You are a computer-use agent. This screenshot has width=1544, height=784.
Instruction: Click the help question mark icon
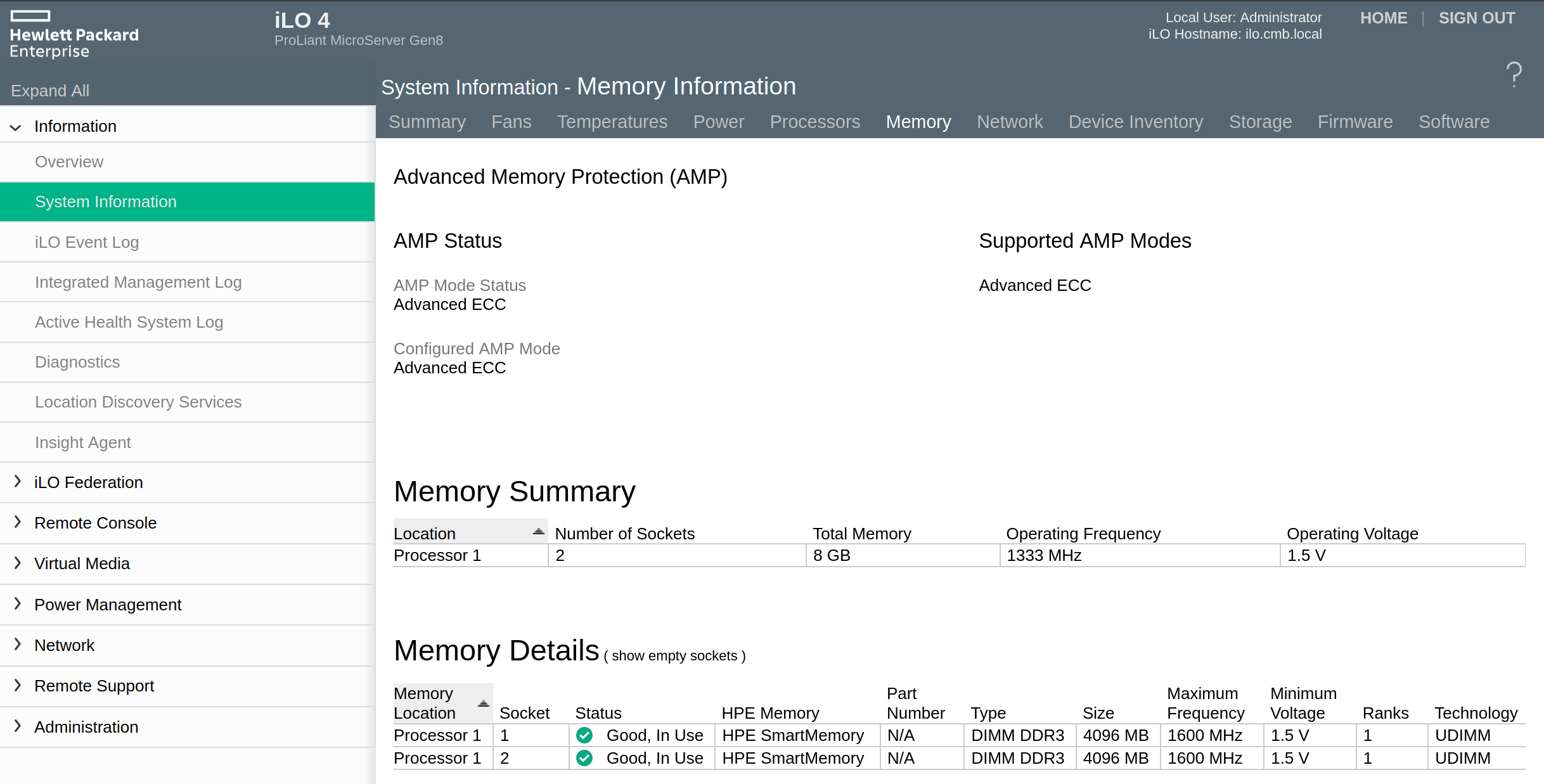[1514, 75]
